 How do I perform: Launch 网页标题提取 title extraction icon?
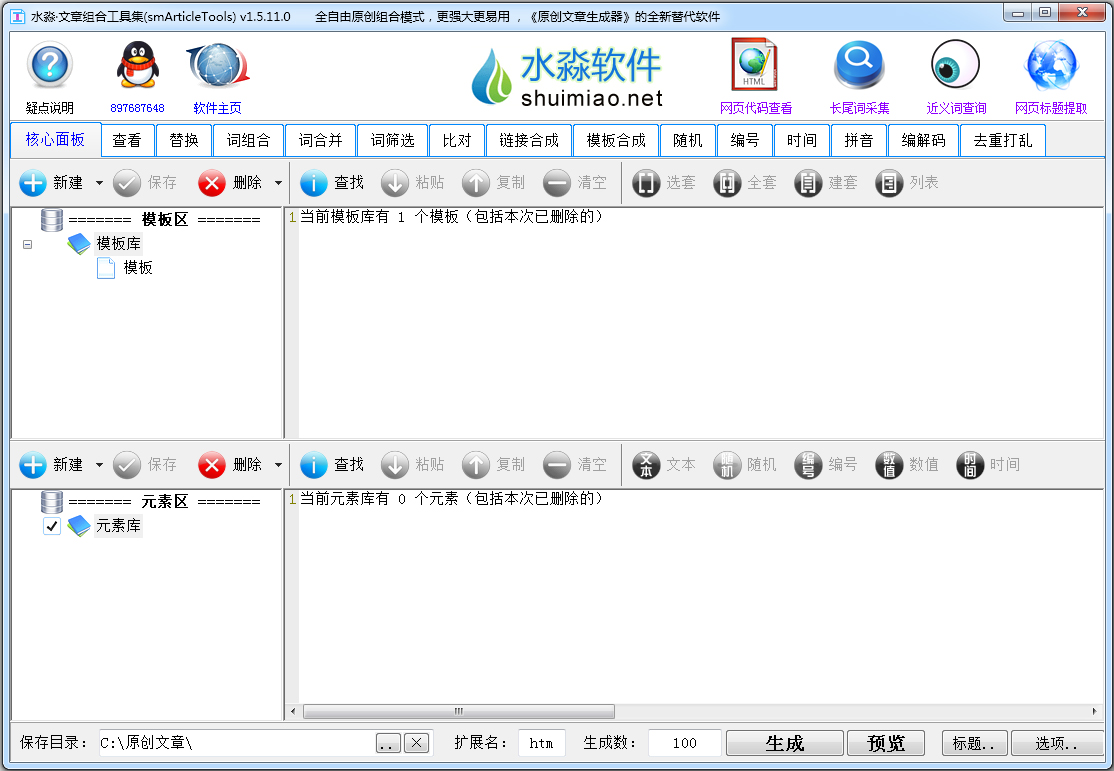point(1050,64)
